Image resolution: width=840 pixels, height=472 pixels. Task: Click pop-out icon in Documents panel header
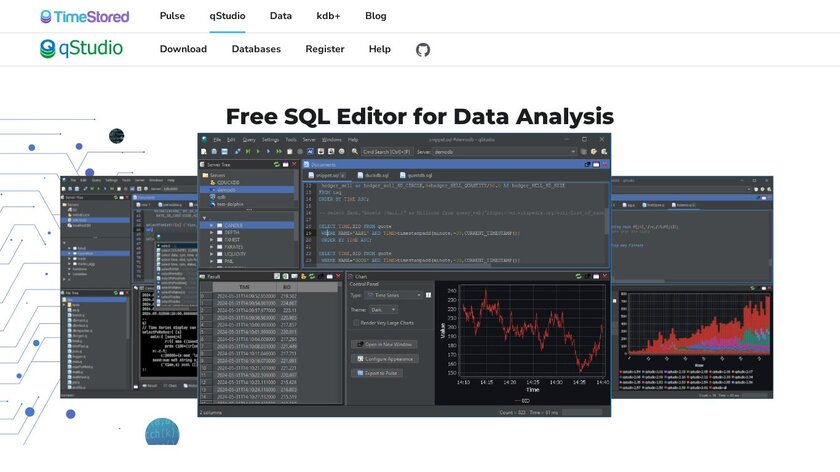click(x=587, y=164)
